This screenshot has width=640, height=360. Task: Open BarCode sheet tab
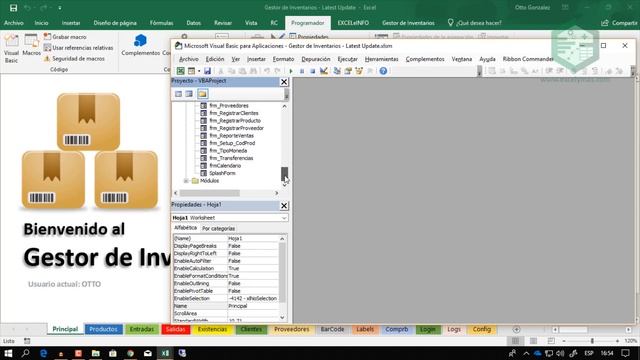332,329
